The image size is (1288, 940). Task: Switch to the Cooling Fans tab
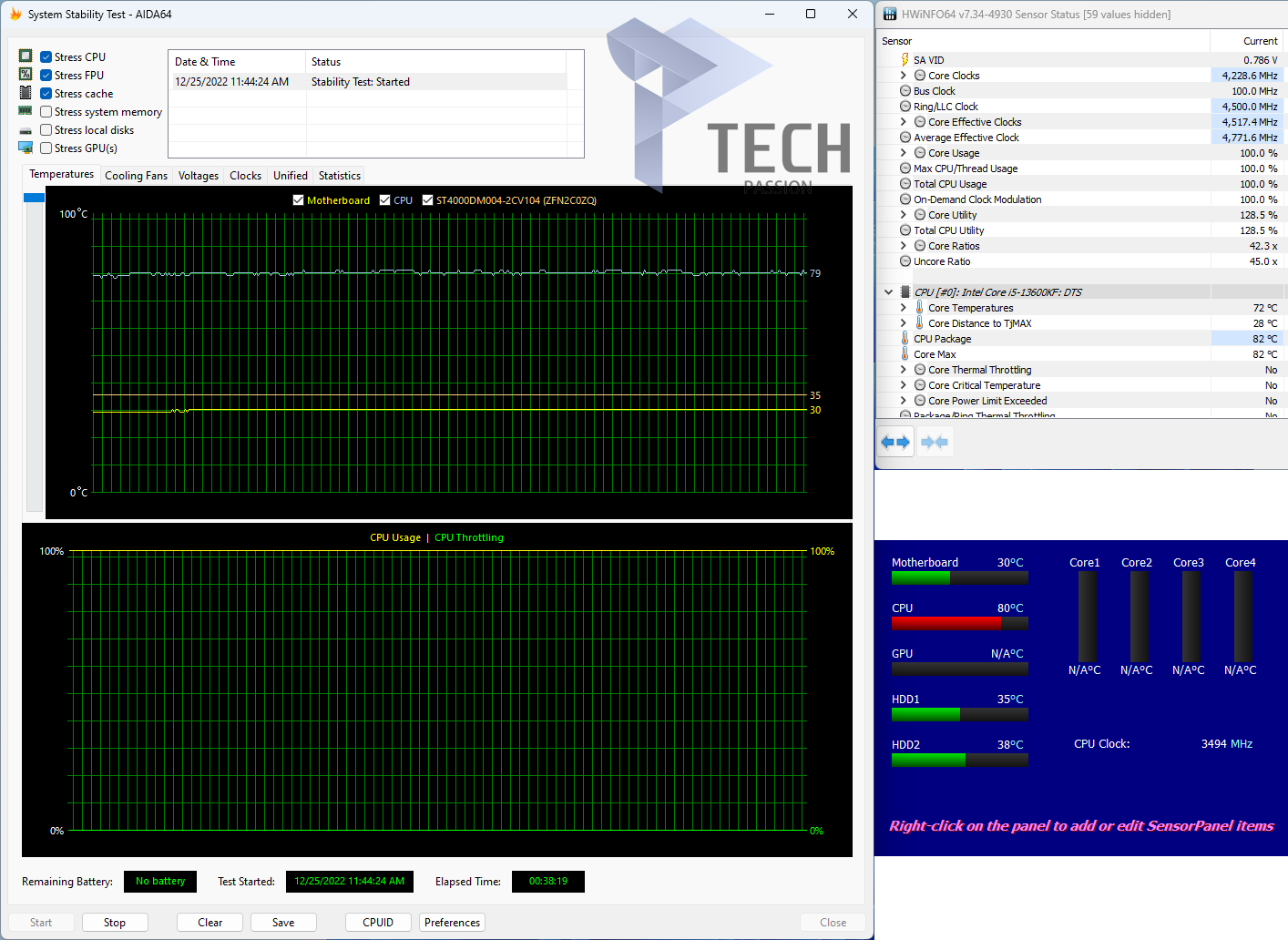pos(136,176)
